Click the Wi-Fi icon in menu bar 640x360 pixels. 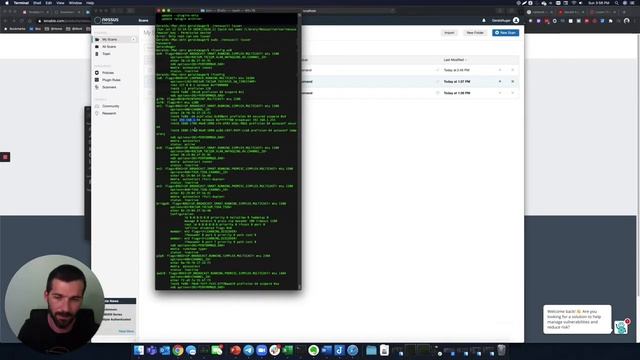point(574,3)
